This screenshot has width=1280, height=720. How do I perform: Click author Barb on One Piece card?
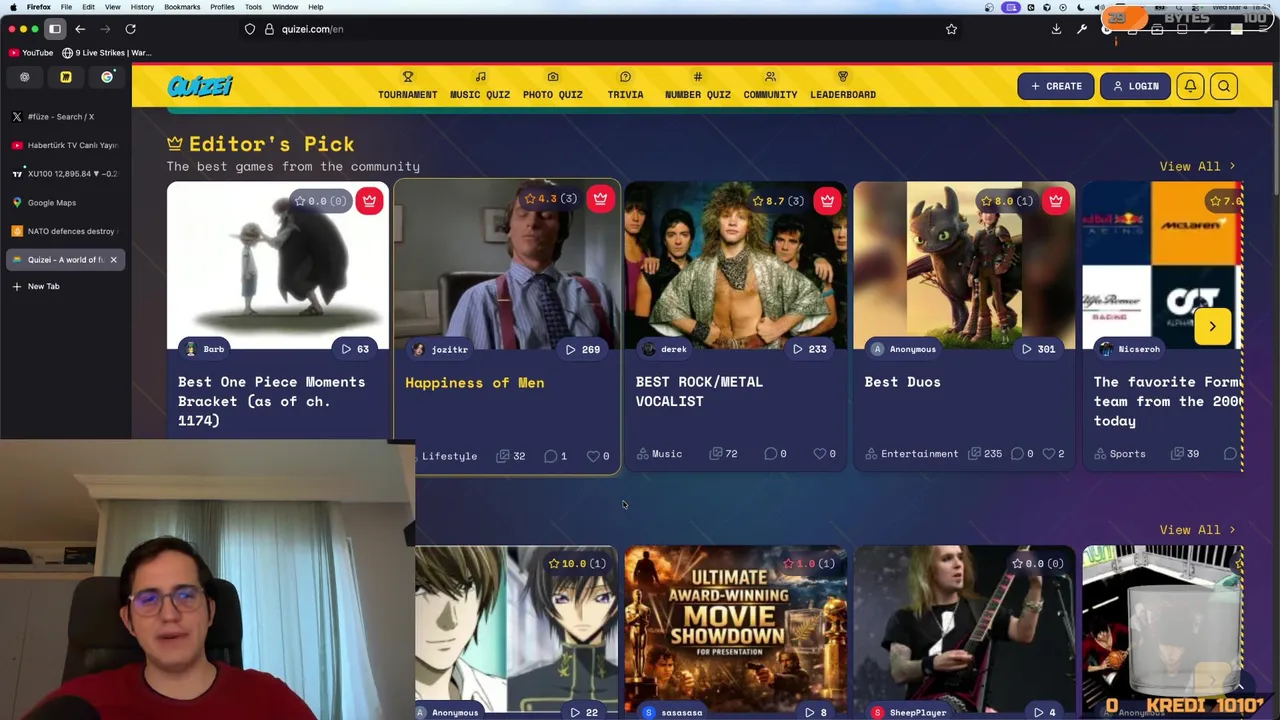point(205,349)
